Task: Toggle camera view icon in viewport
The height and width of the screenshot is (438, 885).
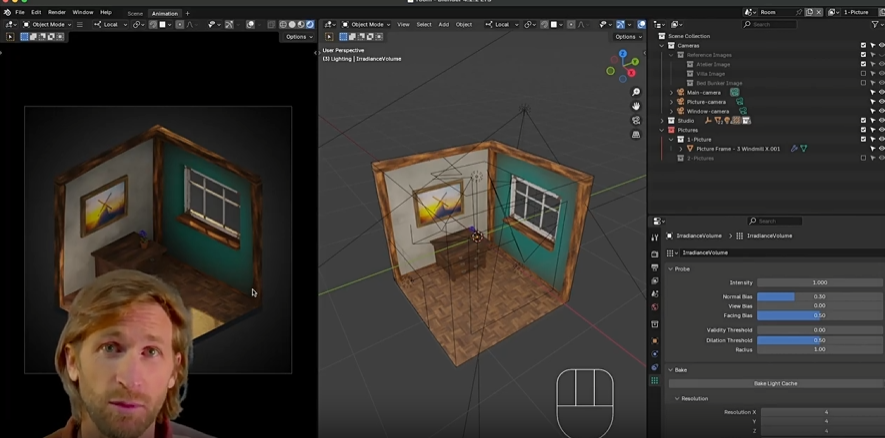Action: pyautogui.click(x=636, y=120)
